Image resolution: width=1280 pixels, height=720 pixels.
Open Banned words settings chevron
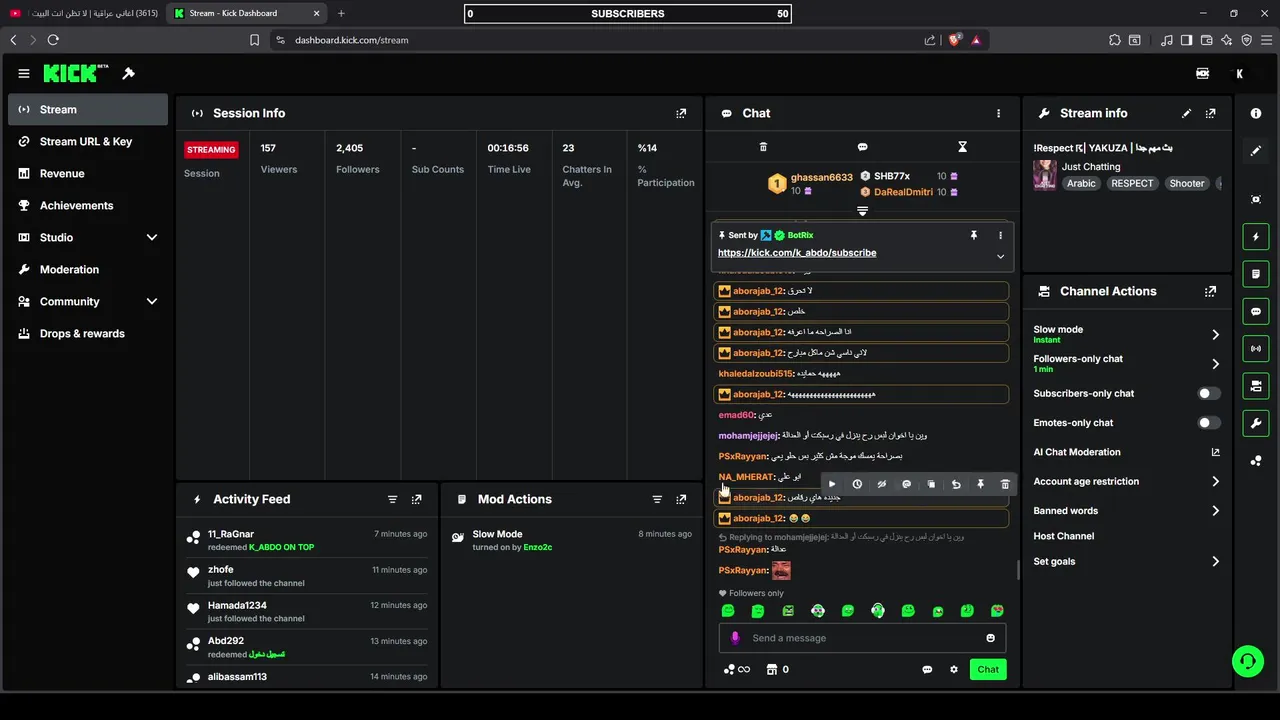(1215, 510)
